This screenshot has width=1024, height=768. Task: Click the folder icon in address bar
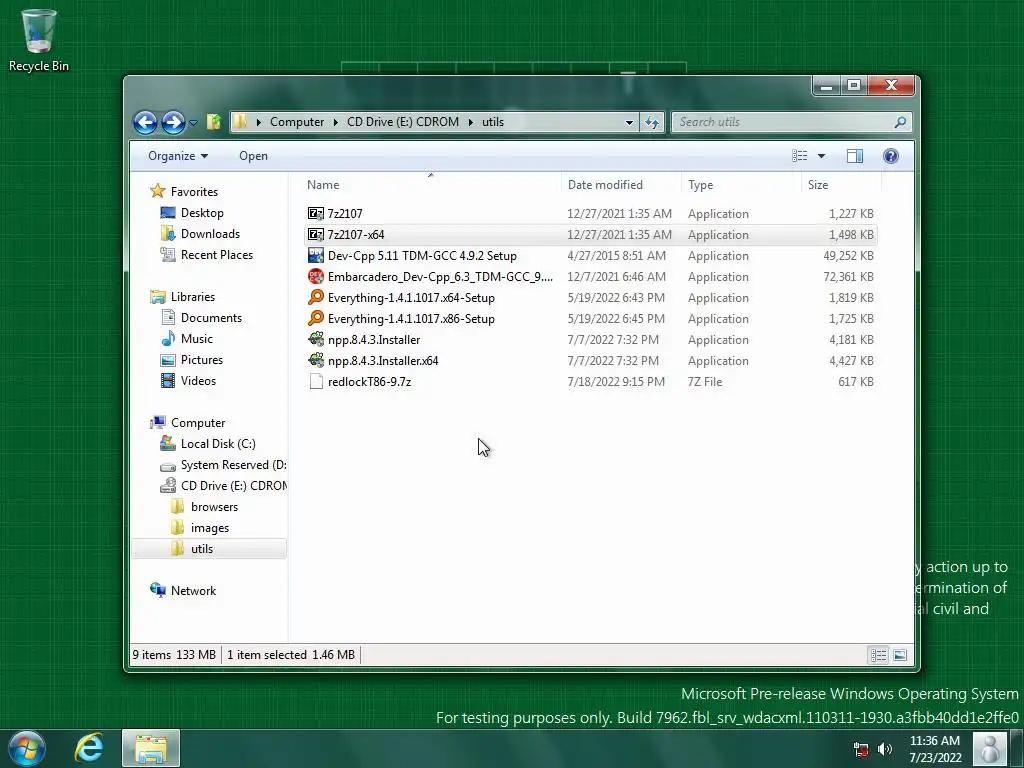pyautogui.click(x=240, y=122)
